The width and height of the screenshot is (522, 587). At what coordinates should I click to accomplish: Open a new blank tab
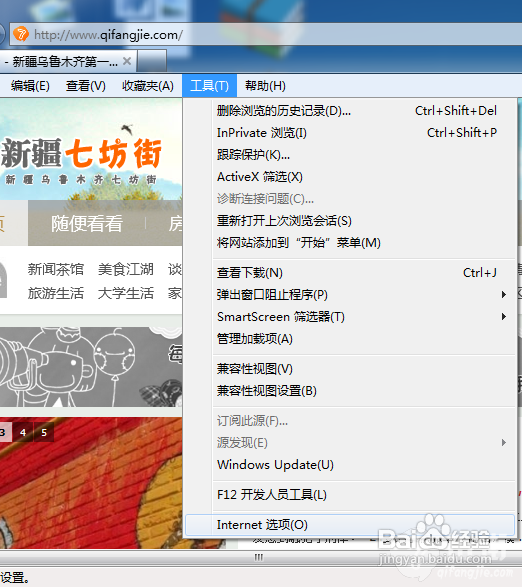point(152,61)
